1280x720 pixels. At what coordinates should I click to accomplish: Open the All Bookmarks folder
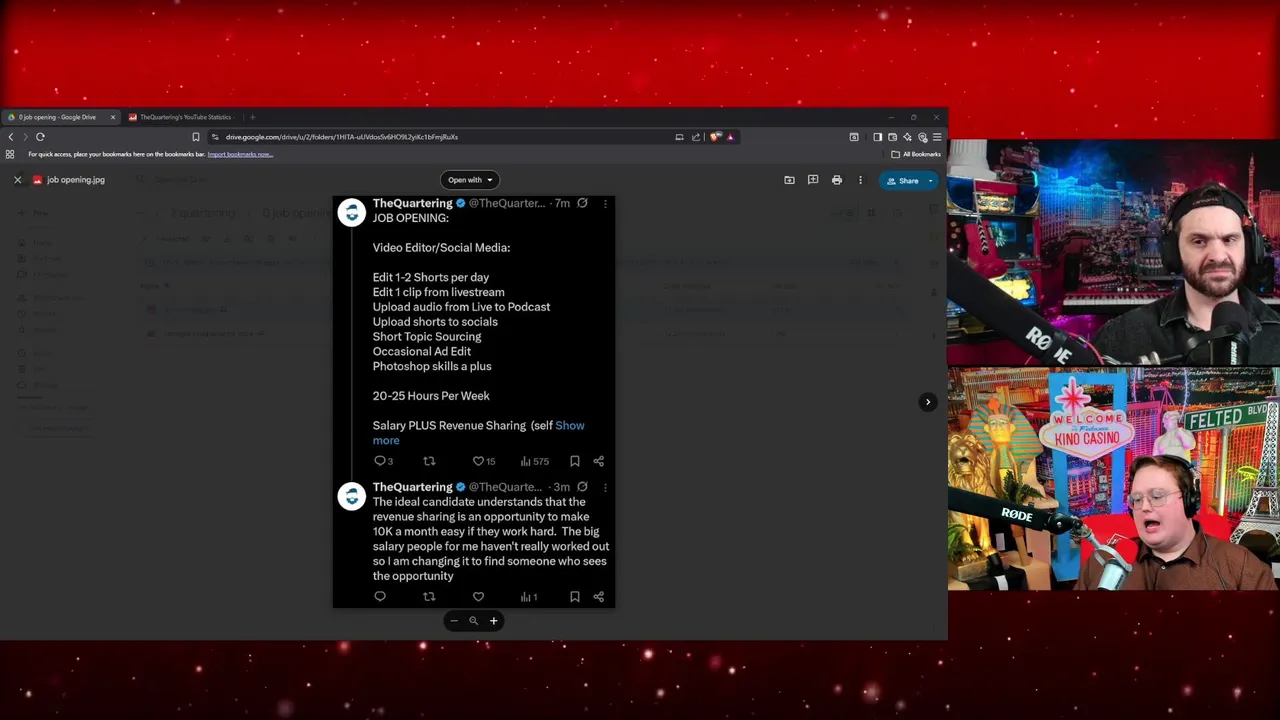click(x=916, y=154)
